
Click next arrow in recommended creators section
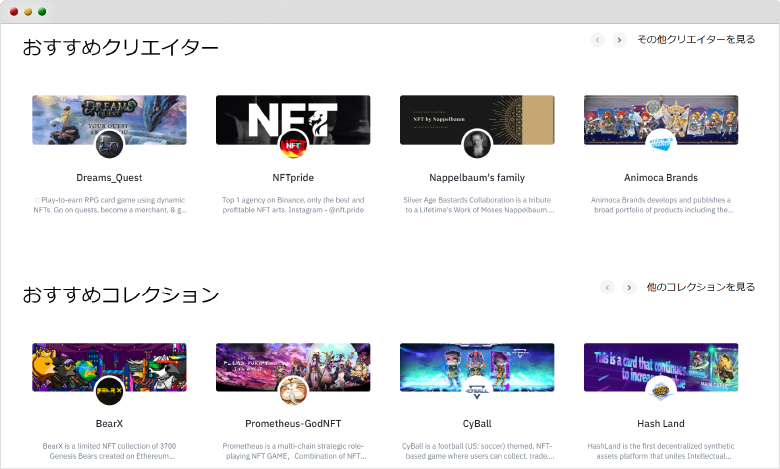pyautogui.click(x=619, y=40)
